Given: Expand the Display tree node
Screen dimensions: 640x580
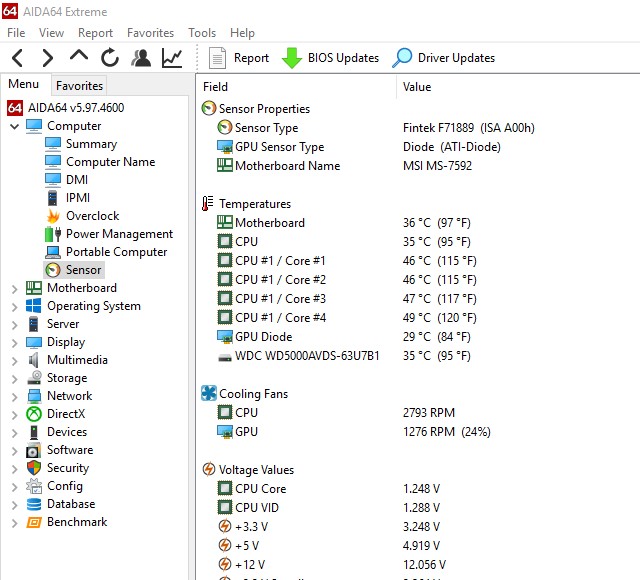Looking at the screenshot, I should pos(15,343).
